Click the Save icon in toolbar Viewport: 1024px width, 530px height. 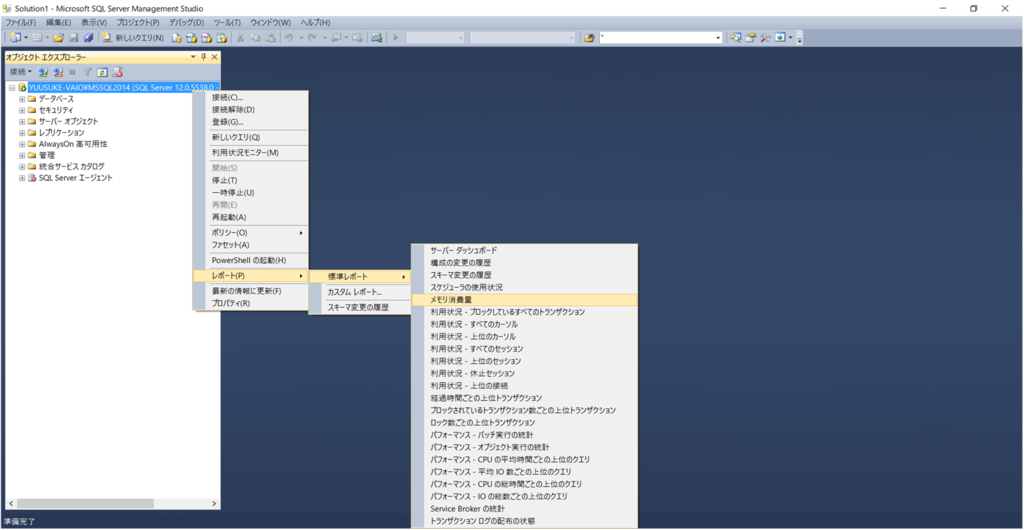click(74, 38)
